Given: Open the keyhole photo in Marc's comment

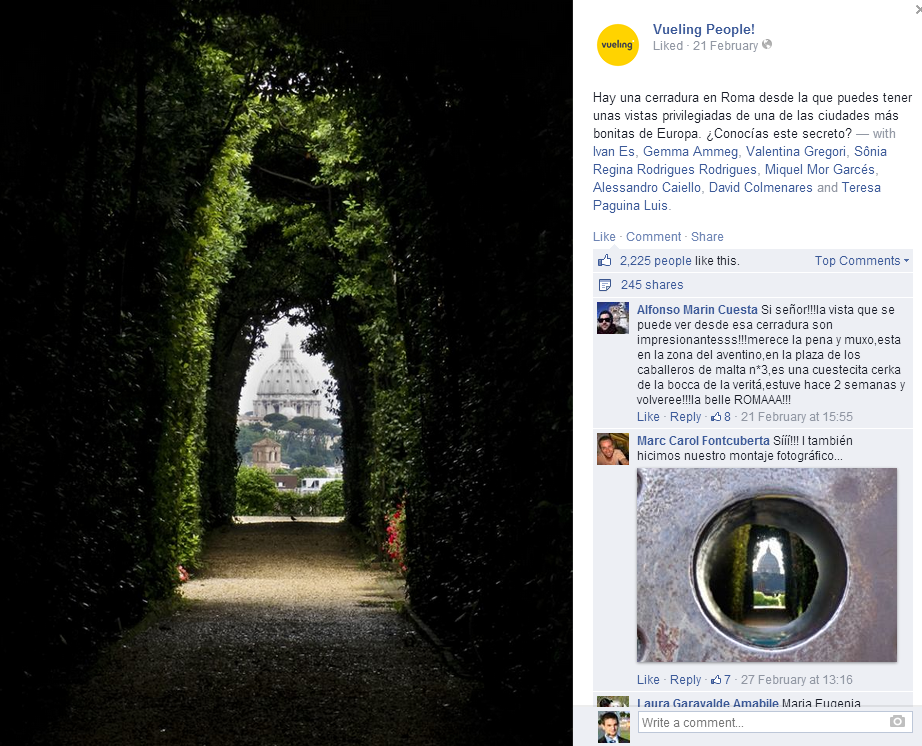Looking at the screenshot, I should [767, 565].
